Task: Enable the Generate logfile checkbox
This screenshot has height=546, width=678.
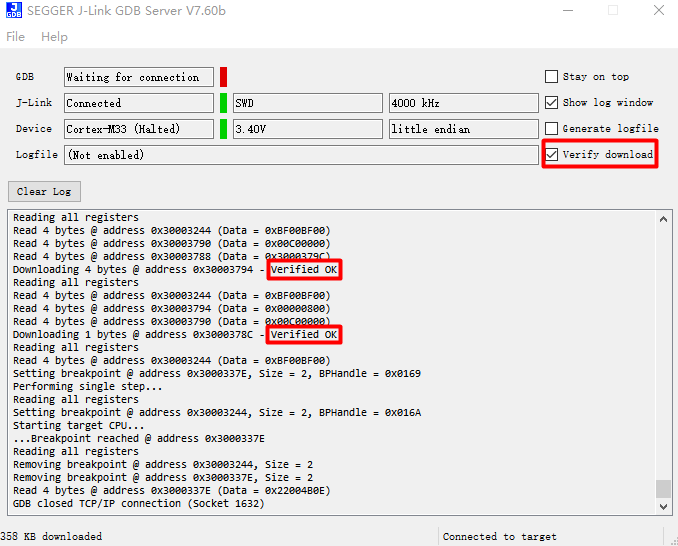Action: (551, 128)
